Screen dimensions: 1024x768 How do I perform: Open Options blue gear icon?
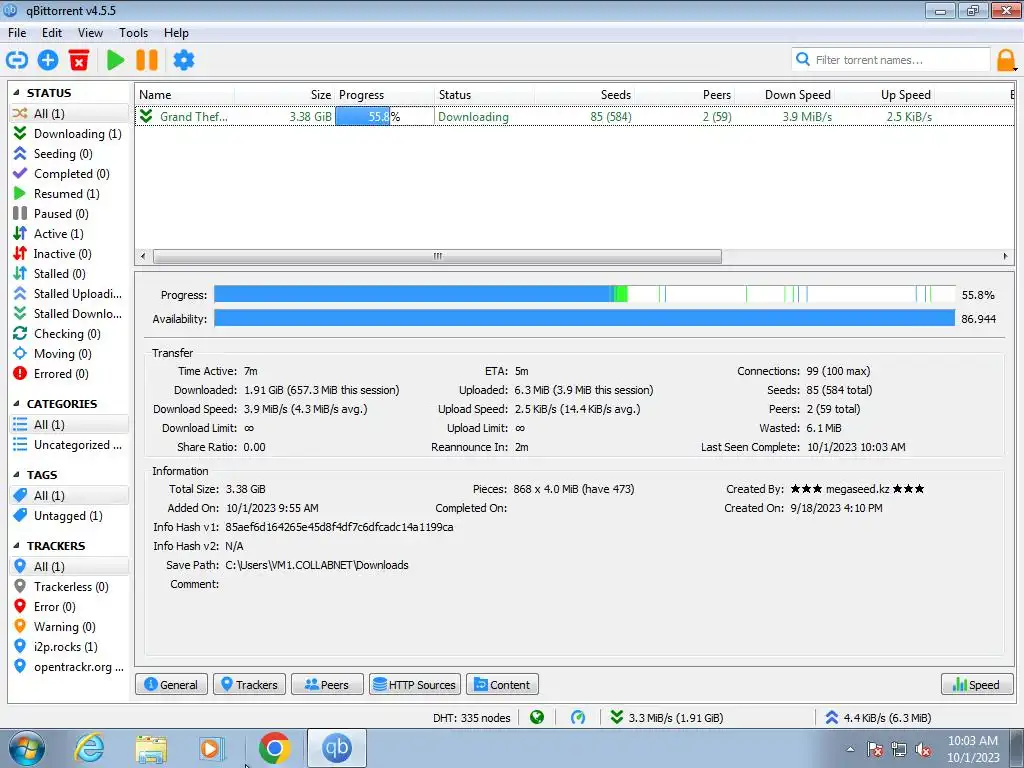(x=184, y=60)
